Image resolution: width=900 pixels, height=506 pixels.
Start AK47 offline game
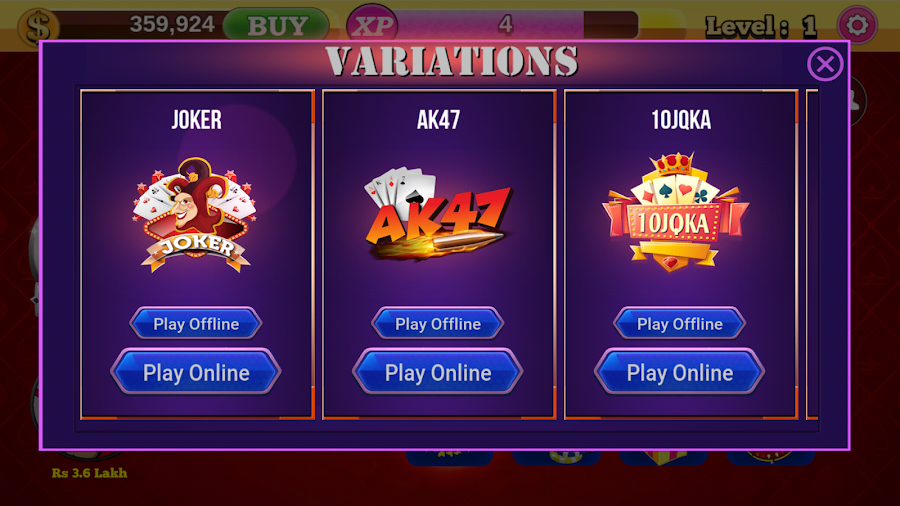pyautogui.click(x=438, y=324)
